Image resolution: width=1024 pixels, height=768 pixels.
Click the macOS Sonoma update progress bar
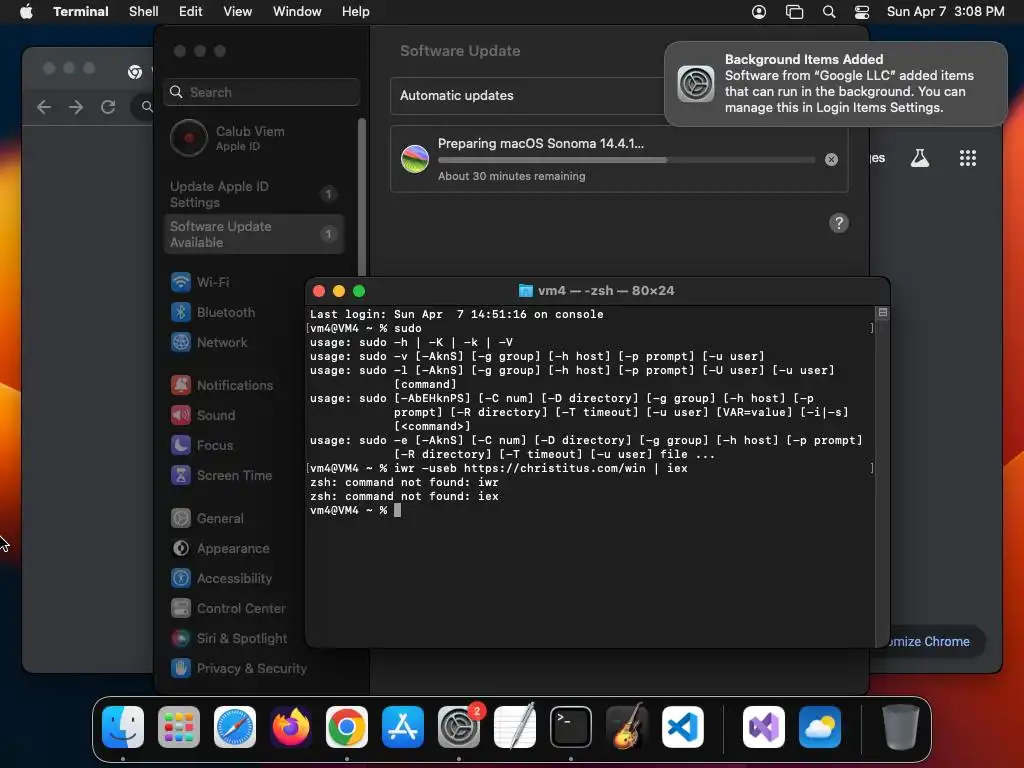[x=626, y=159]
